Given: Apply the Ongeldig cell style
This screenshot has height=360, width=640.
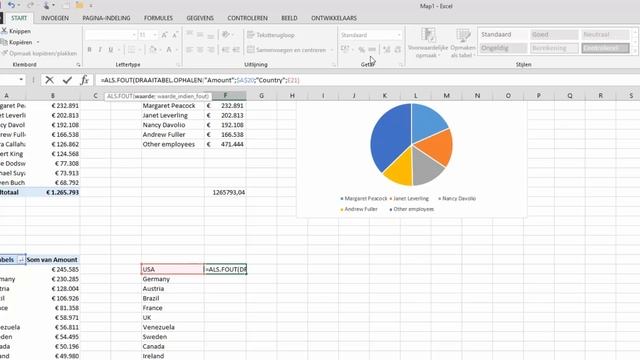Looking at the screenshot, I should 503,48.
